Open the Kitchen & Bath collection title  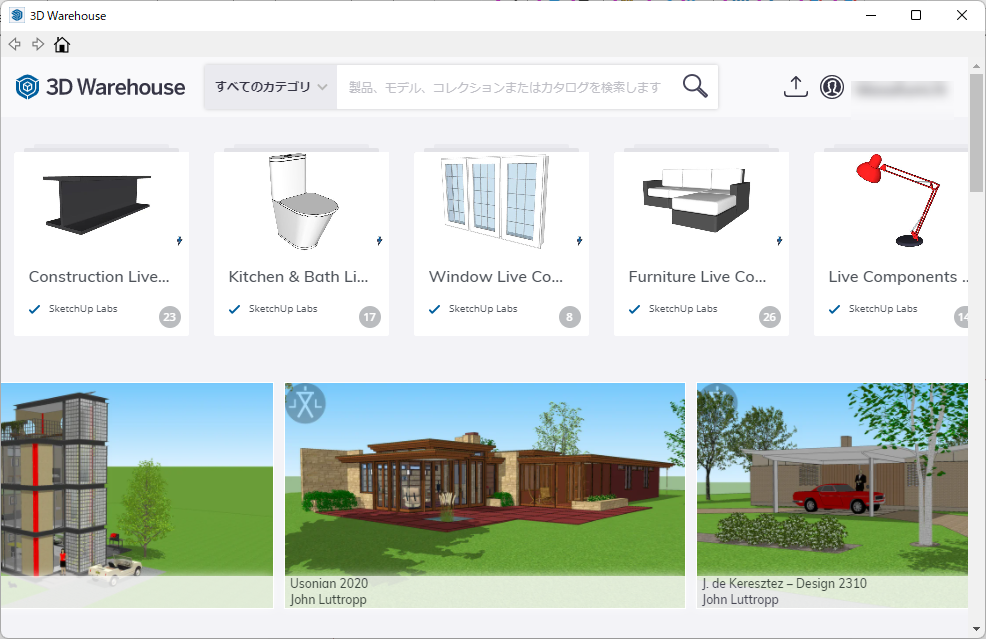click(298, 277)
